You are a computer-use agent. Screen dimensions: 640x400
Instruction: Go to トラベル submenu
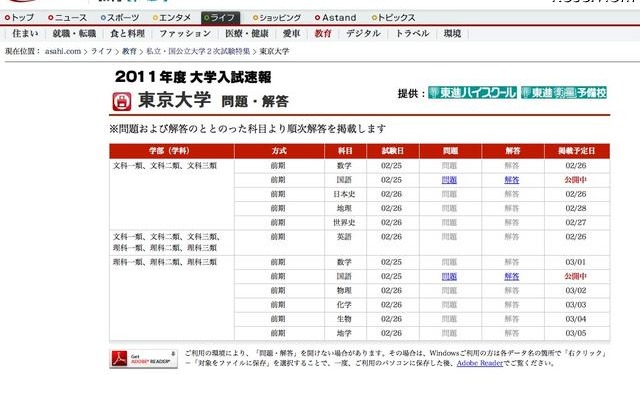[x=412, y=33]
